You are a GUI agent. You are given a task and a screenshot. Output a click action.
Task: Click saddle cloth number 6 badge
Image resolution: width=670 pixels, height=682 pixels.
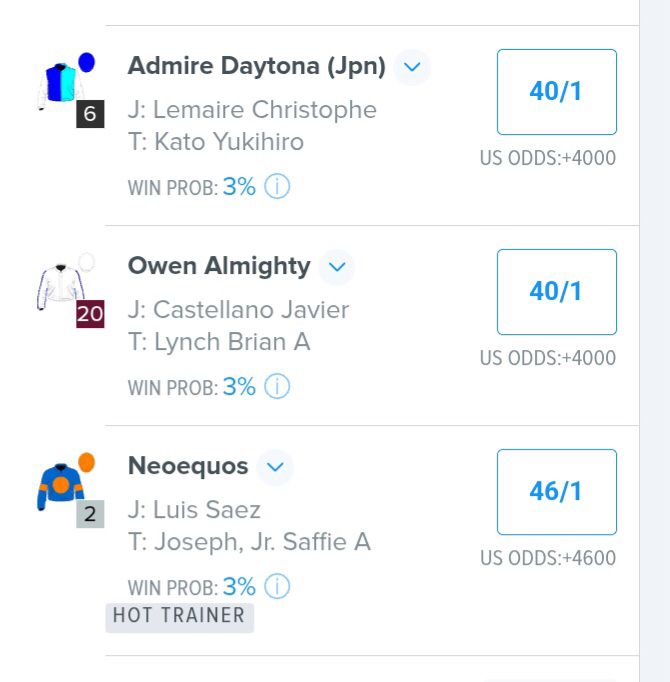(x=90, y=115)
